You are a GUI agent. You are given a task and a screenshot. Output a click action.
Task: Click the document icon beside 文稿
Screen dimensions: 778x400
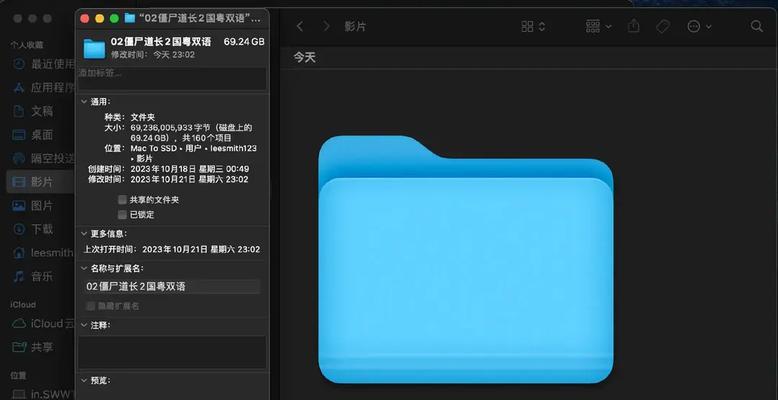click(19, 111)
